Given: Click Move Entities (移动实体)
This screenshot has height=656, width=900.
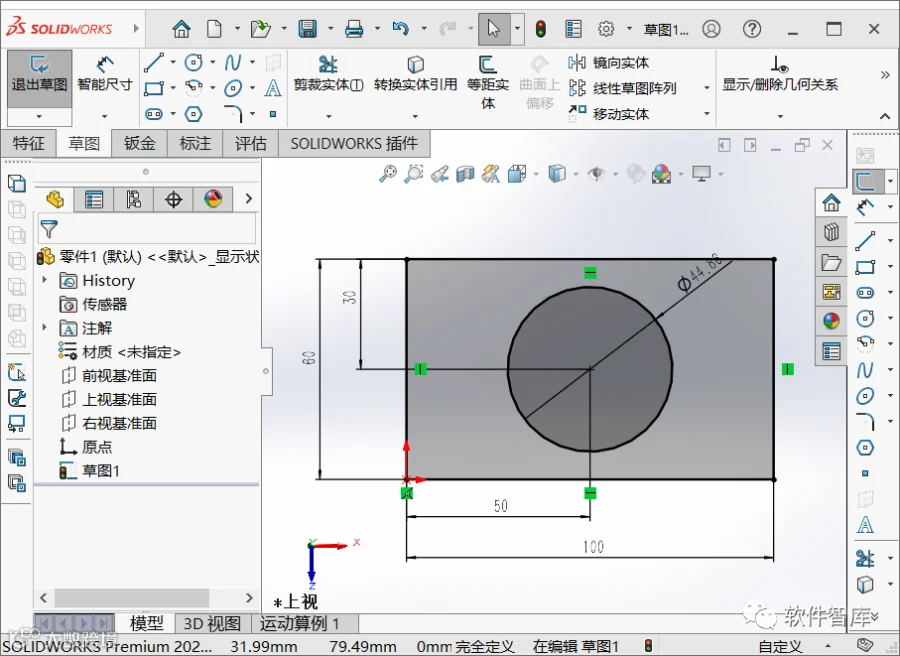Looking at the screenshot, I should (x=608, y=114).
